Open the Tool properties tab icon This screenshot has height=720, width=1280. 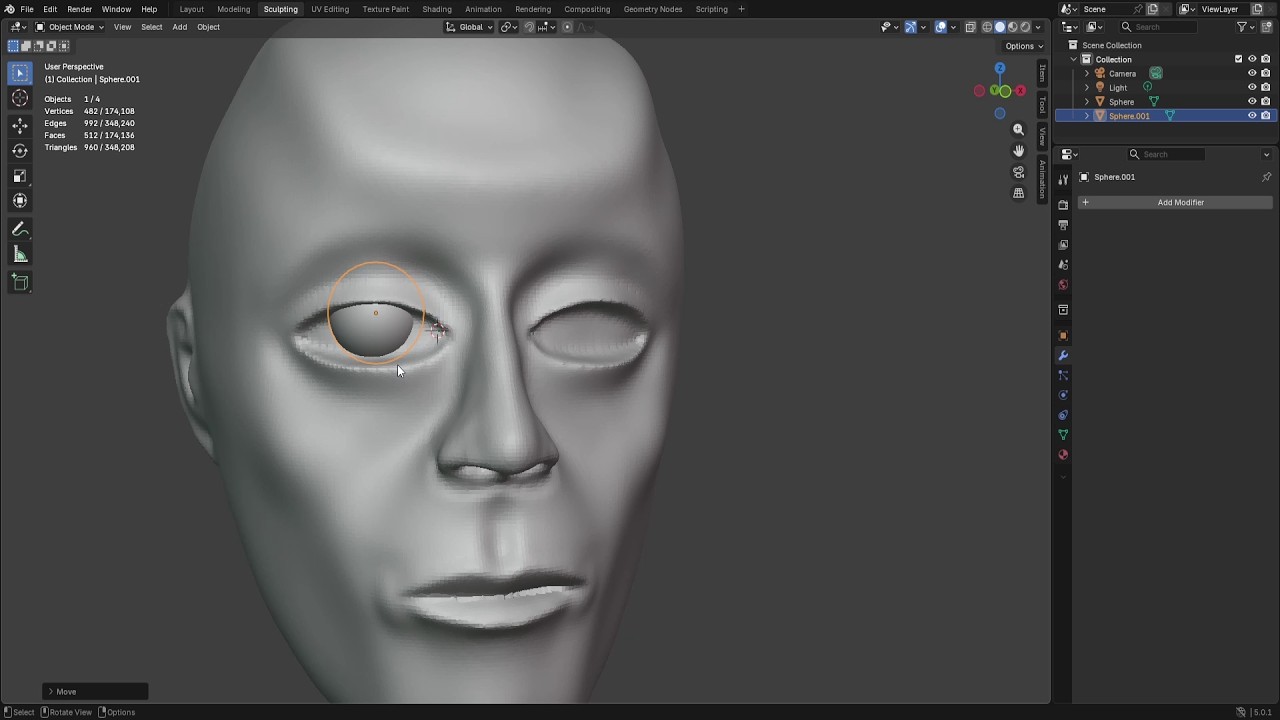(x=1063, y=179)
